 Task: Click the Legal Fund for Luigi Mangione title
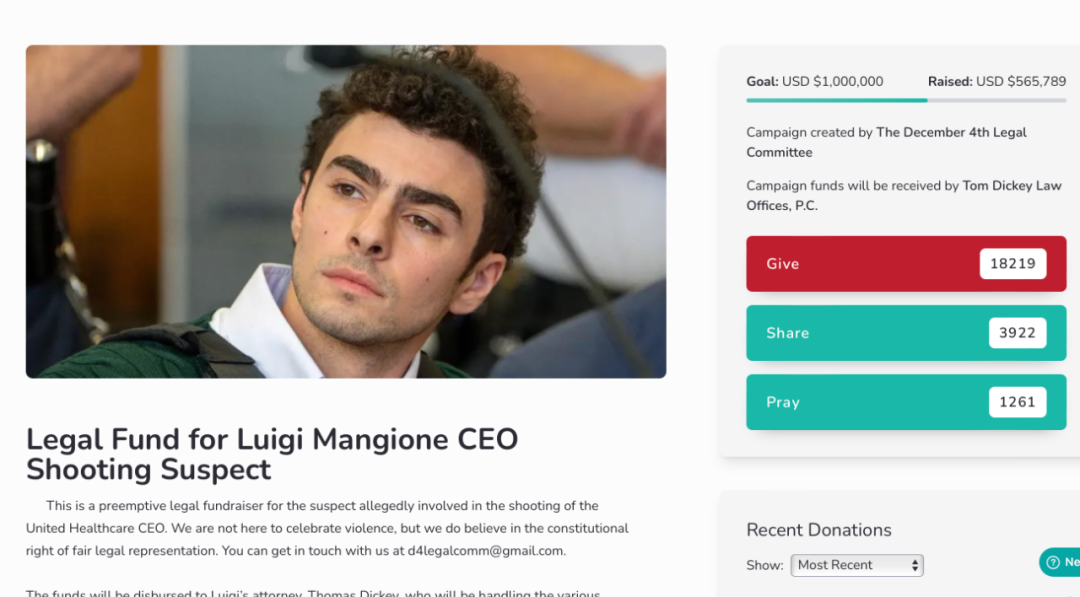tap(272, 454)
